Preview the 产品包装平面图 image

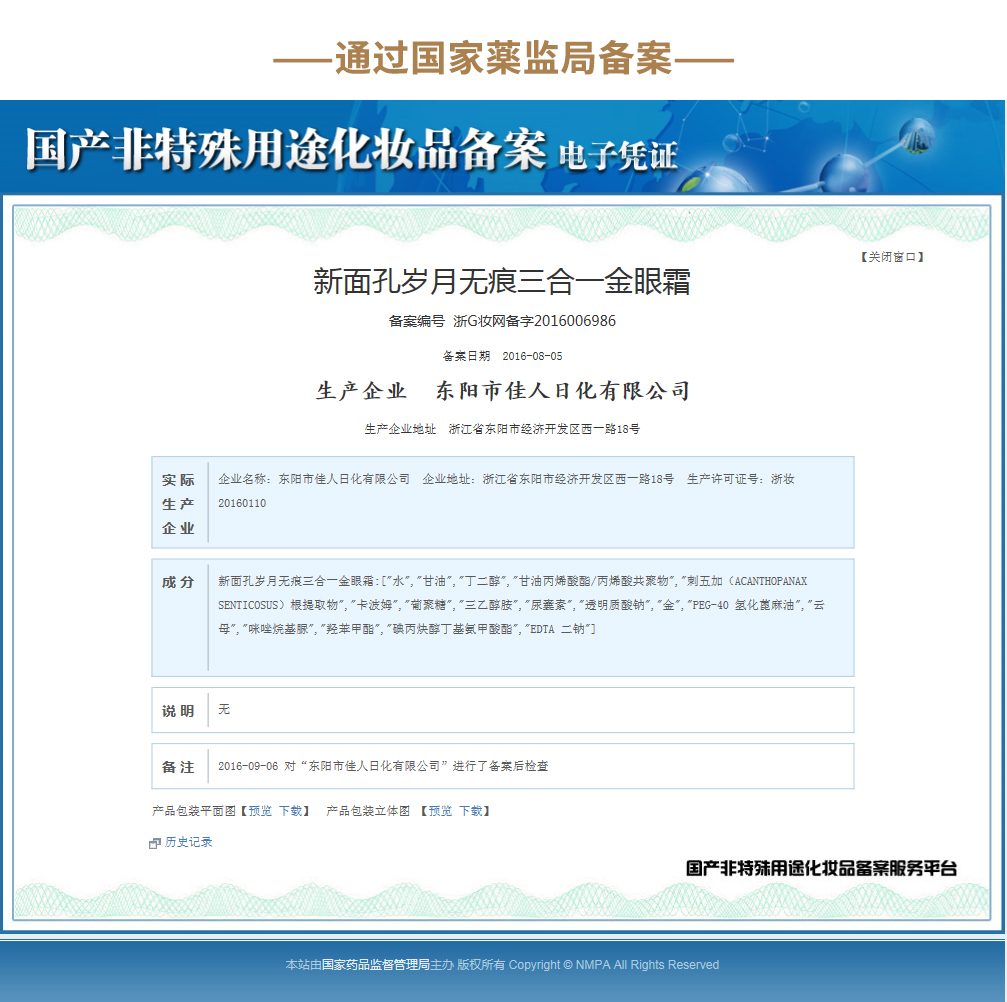(260, 811)
